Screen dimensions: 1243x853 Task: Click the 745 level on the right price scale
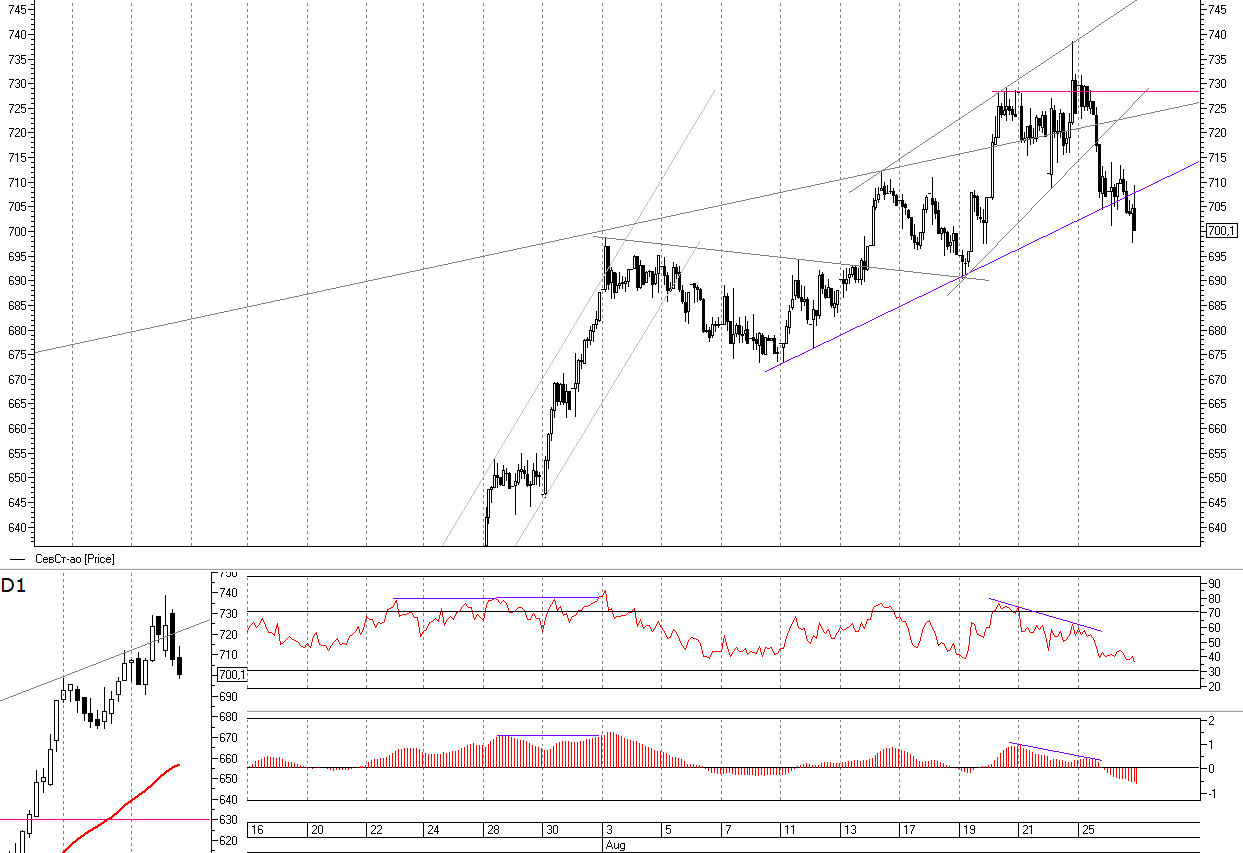(x=1217, y=9)
